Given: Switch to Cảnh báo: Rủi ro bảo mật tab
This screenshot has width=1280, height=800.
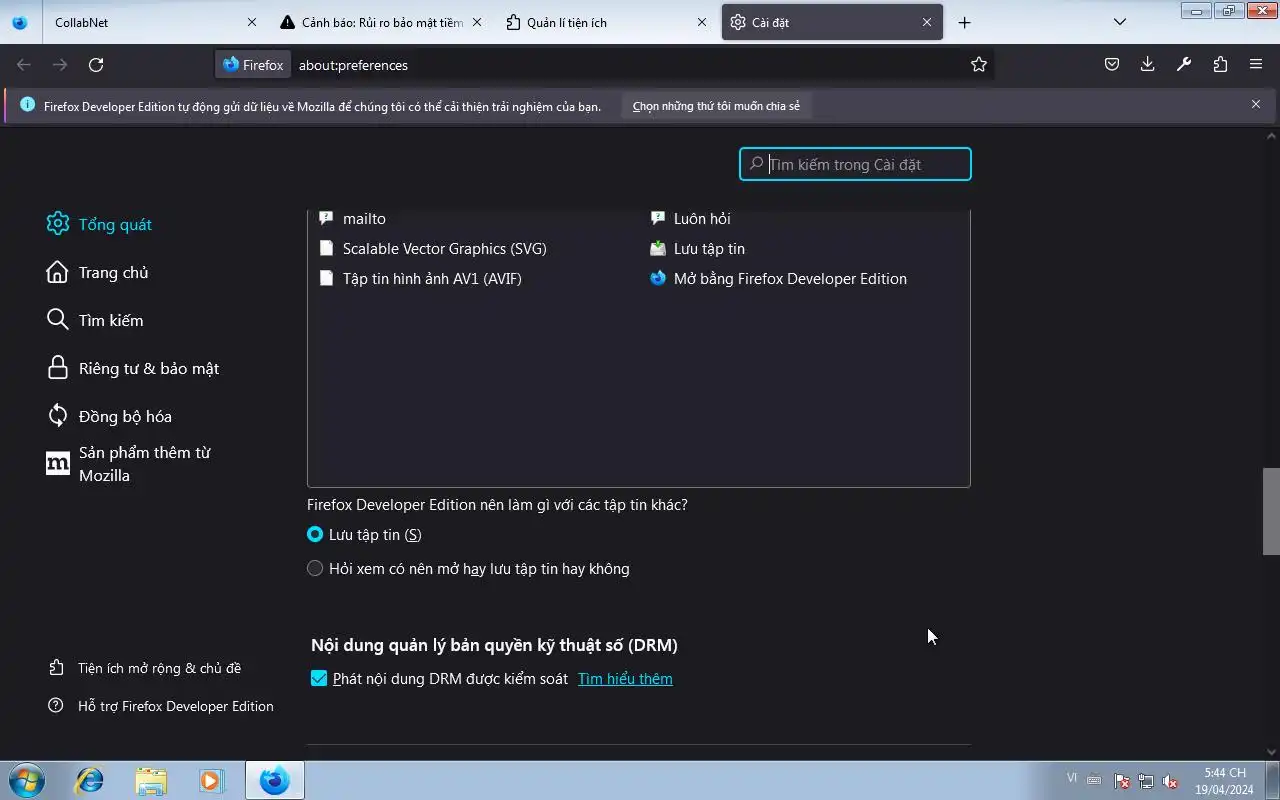Looking at the screenshot, I should point(381,22).
